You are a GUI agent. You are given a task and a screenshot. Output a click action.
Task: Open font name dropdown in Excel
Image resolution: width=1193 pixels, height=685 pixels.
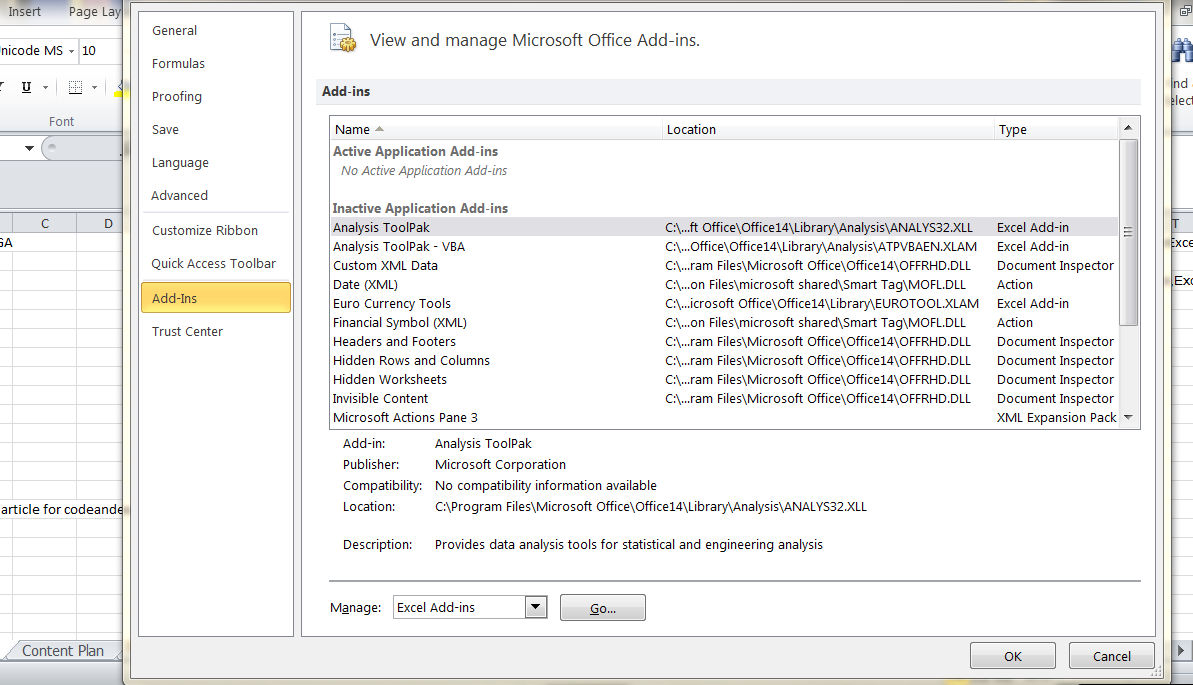(x=72, y=51)
